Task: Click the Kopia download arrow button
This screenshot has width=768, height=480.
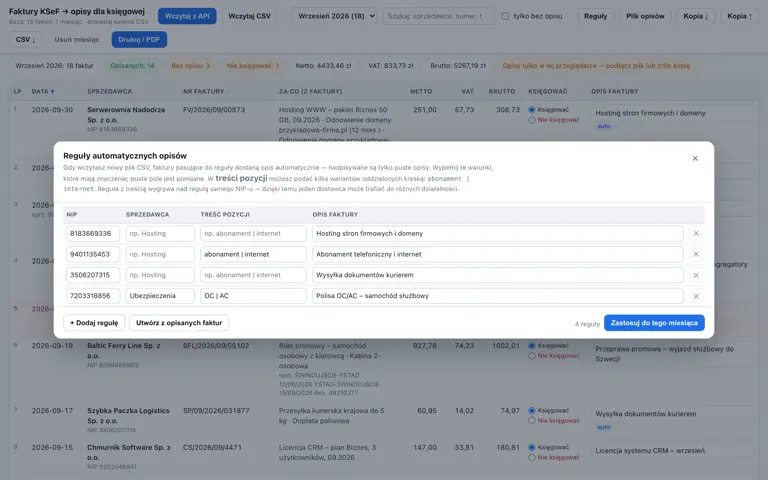Action: pos(696,16)
